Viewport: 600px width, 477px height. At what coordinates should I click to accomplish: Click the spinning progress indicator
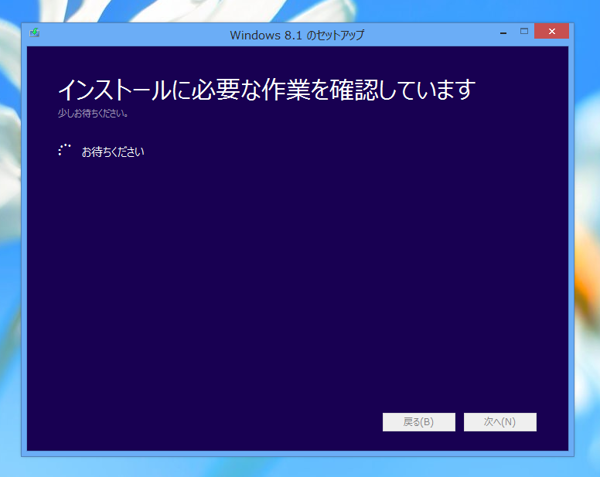tap(64, 150)
